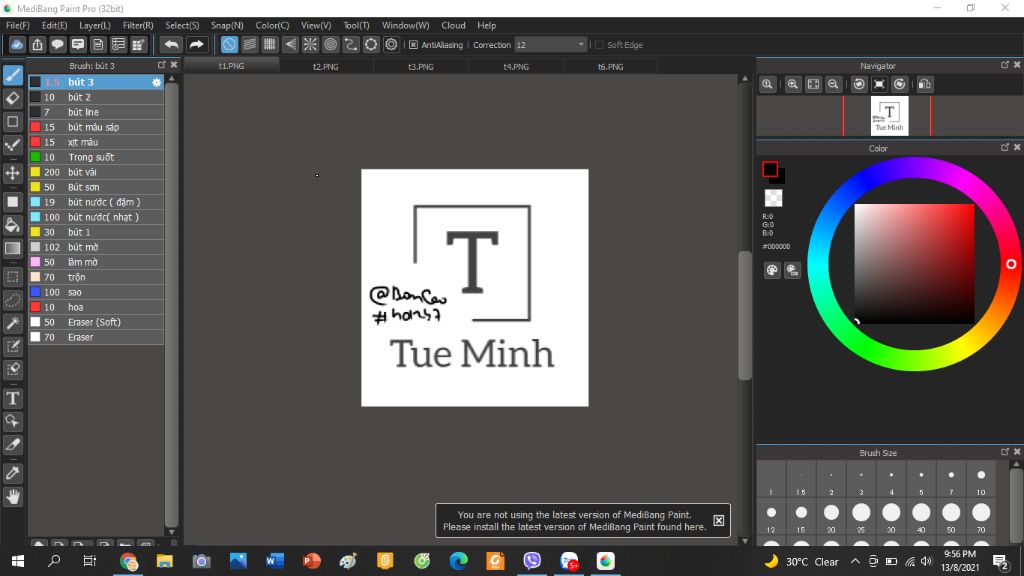Switch to the t4.PNG tab
The width and height of the screenshot is (1024, 576).
pyautogui.click(x=516, y=67)
